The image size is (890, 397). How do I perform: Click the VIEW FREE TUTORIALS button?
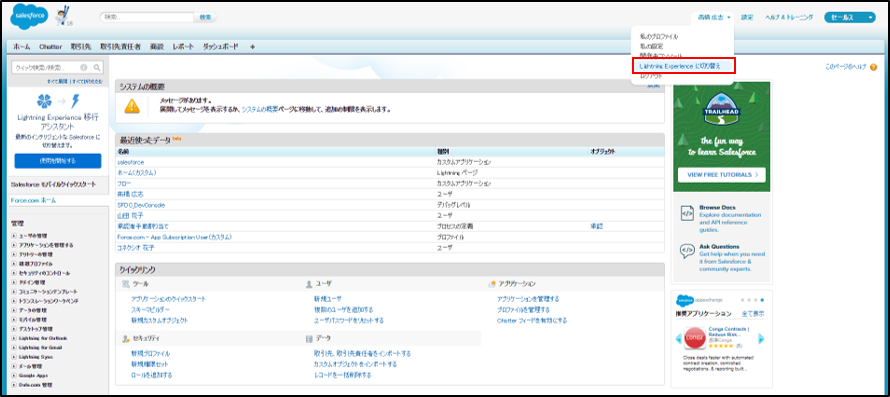[x=722, y=175]
